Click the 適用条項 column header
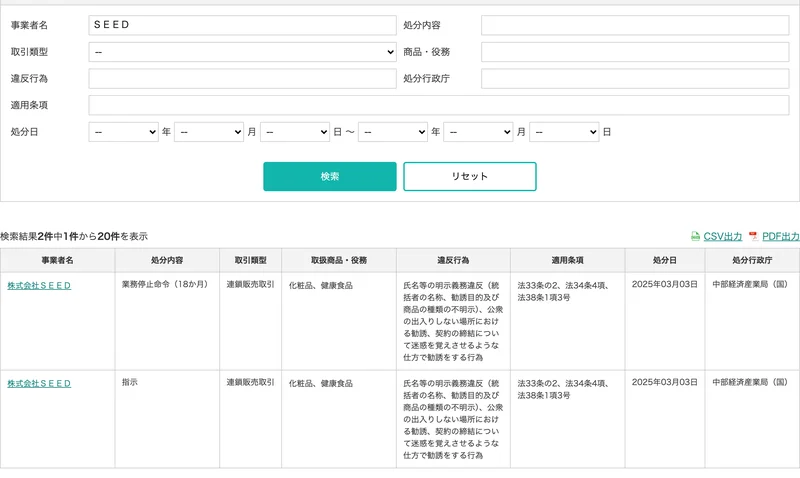Image resolution: width=800 pixels, height=478 pixels. click(x=567, y=260)
